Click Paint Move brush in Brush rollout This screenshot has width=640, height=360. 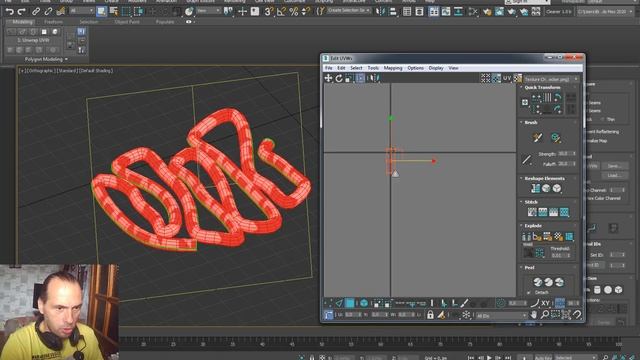click(538, 138)
